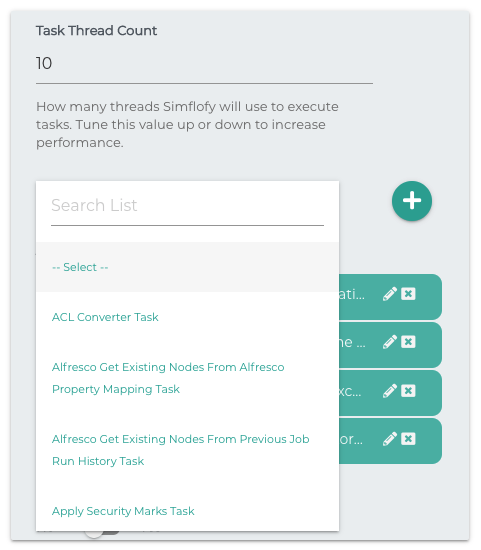Viewport: 481px width, 550px height.
Task: Select Alfresco Previous Job Run History Task
Action: coord(187,450)
